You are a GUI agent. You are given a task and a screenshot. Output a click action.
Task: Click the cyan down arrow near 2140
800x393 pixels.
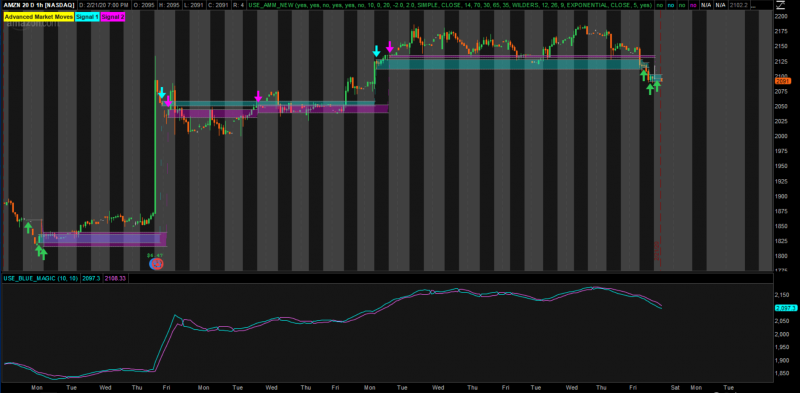click(x=376, y=52)
